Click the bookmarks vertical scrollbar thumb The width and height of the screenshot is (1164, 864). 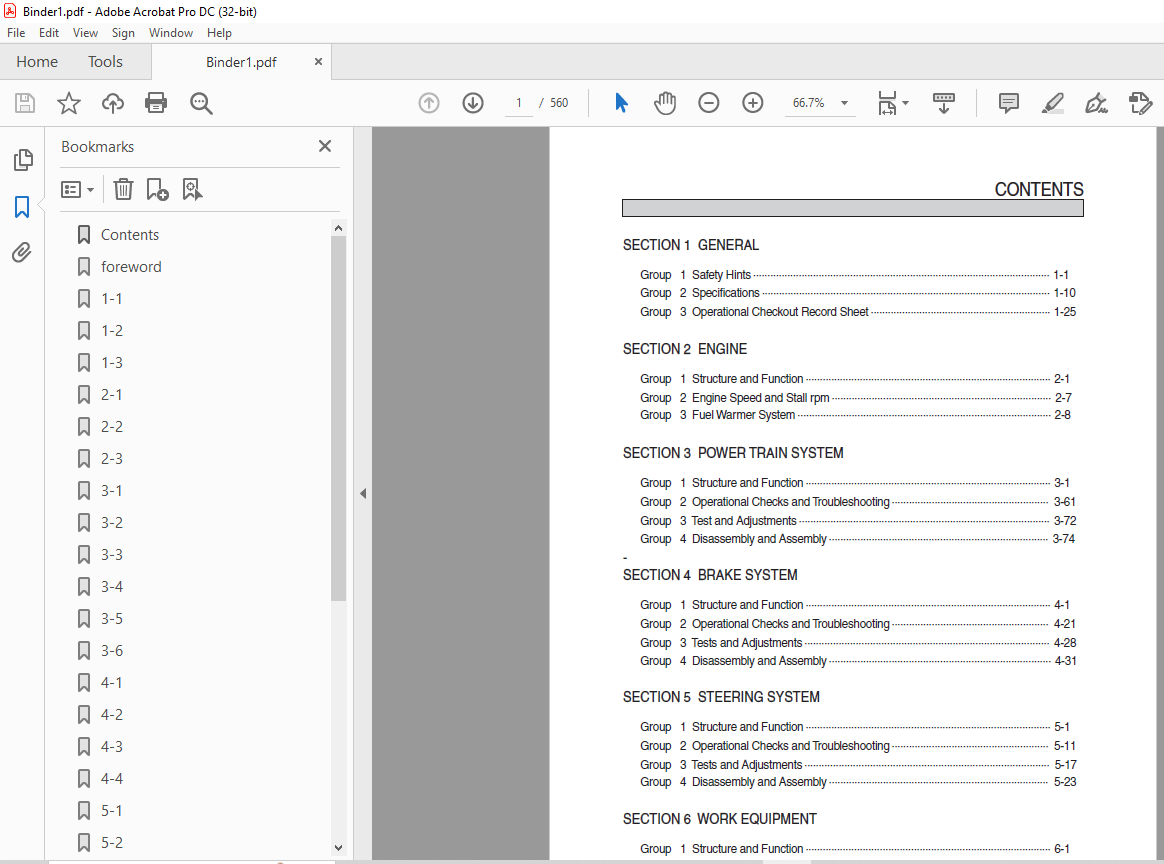339,419
